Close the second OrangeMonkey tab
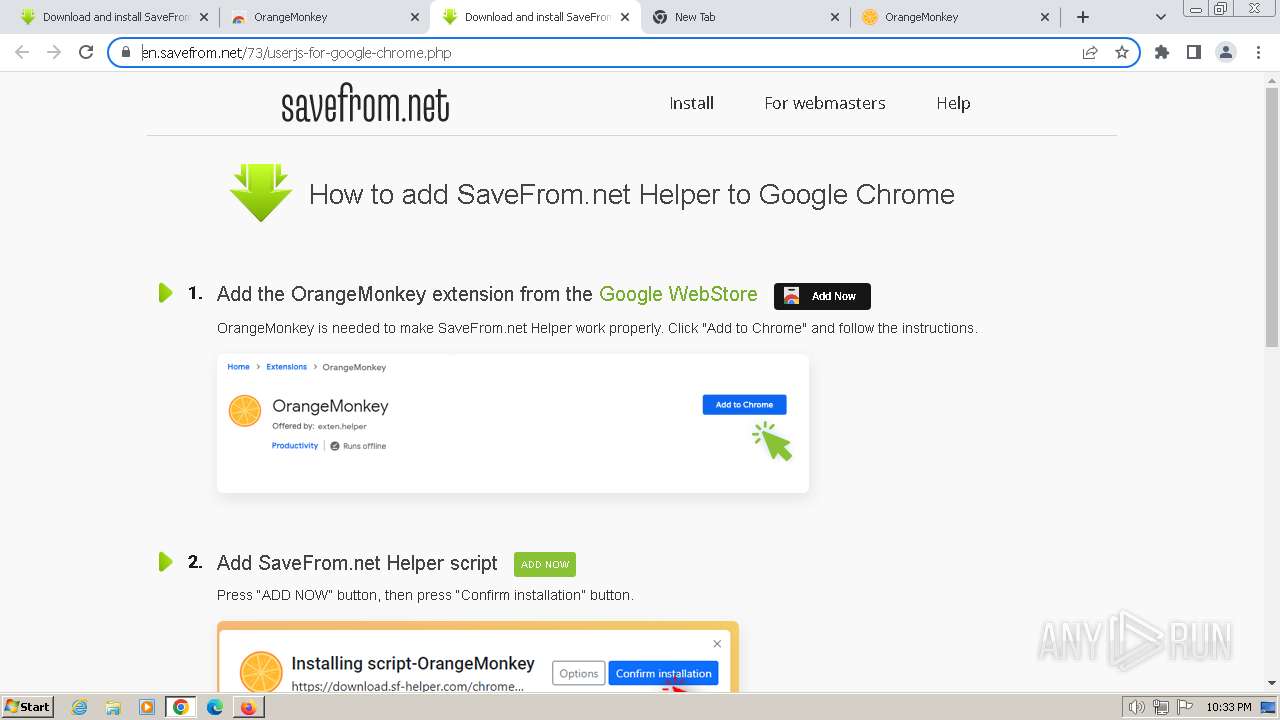Image resolution: width=1280 pixels, height=720 pixels. (414, 17)
